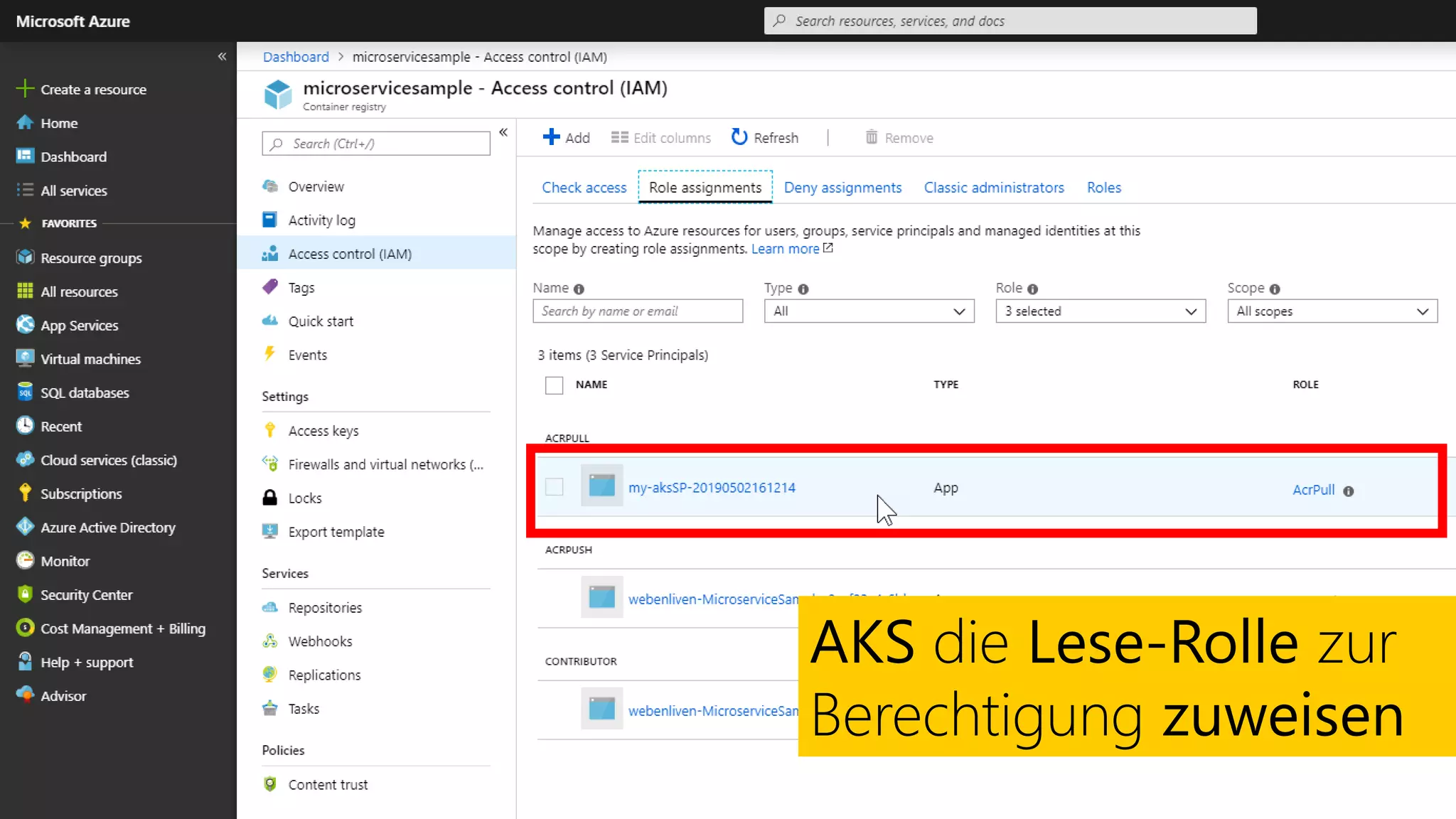The image size is (1456, 819).
Task: Open the Dashboard sidebar icon
Action: click(x=25, y=156)
